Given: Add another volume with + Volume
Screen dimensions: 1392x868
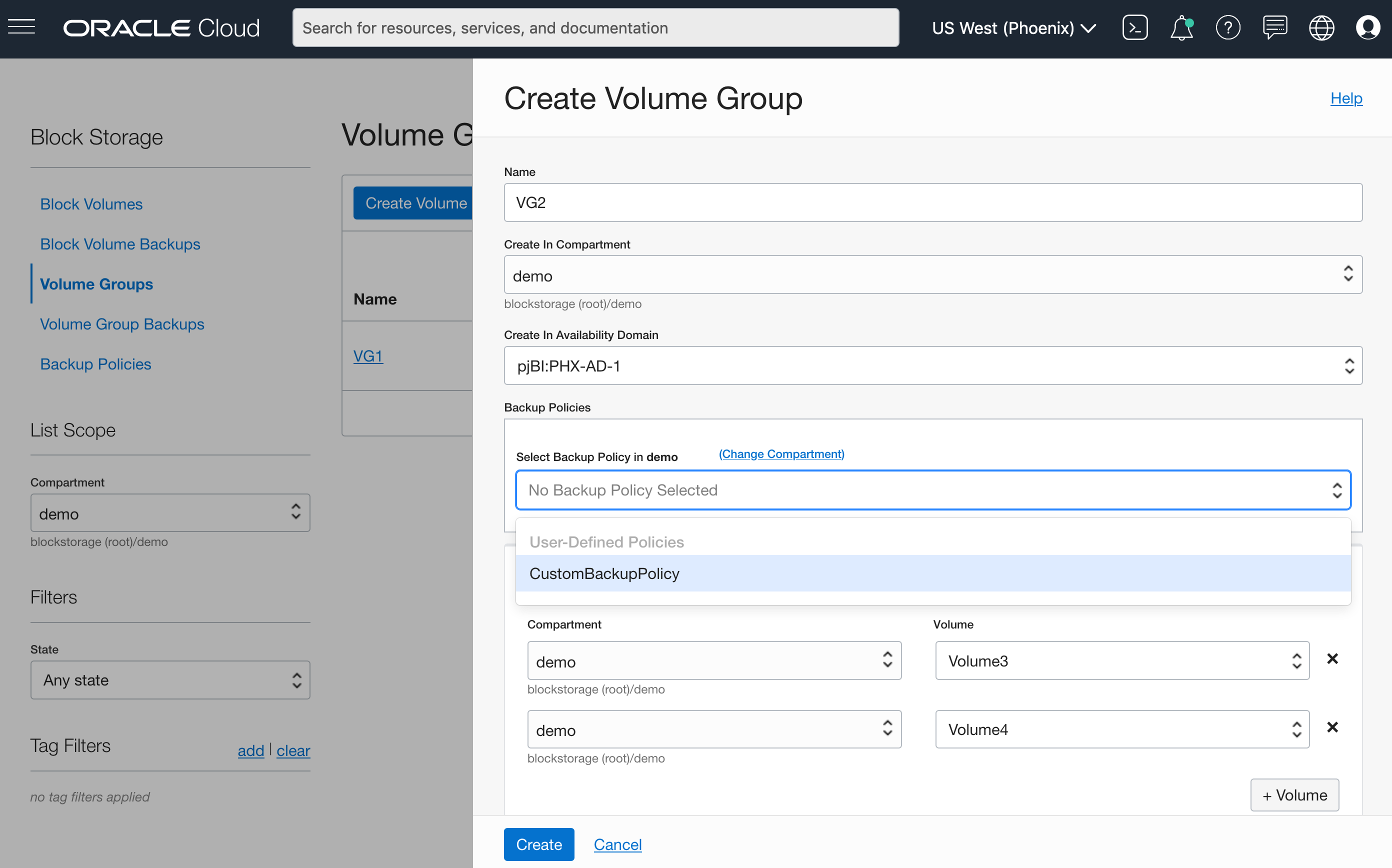Looking at the screenshot, I should pyautogui.click(x=1294, y=794).
